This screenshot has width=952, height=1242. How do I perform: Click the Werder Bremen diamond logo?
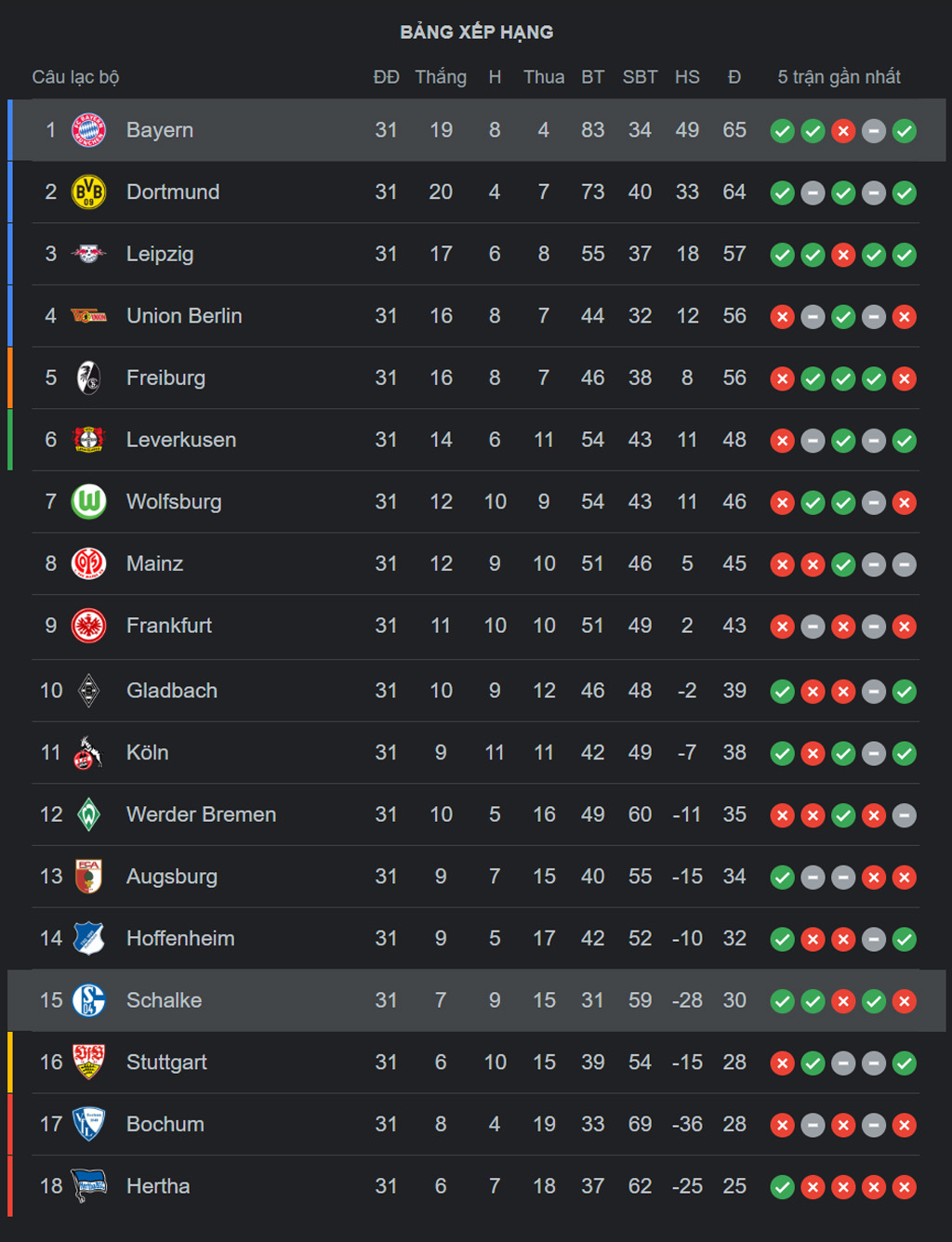point(88,814)
